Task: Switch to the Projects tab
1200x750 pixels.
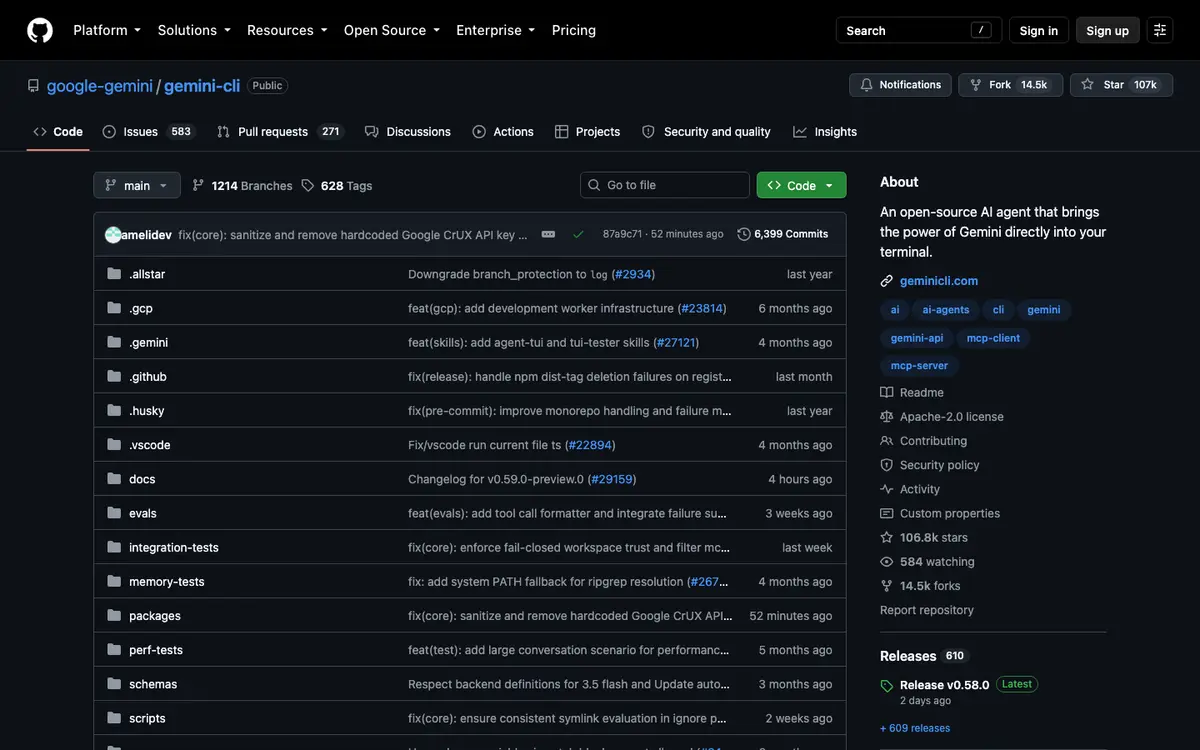Action: 588,132
